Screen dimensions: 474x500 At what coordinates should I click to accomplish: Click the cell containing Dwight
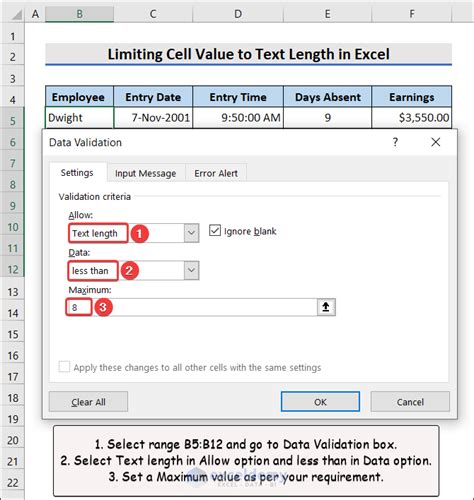[79, 117]
